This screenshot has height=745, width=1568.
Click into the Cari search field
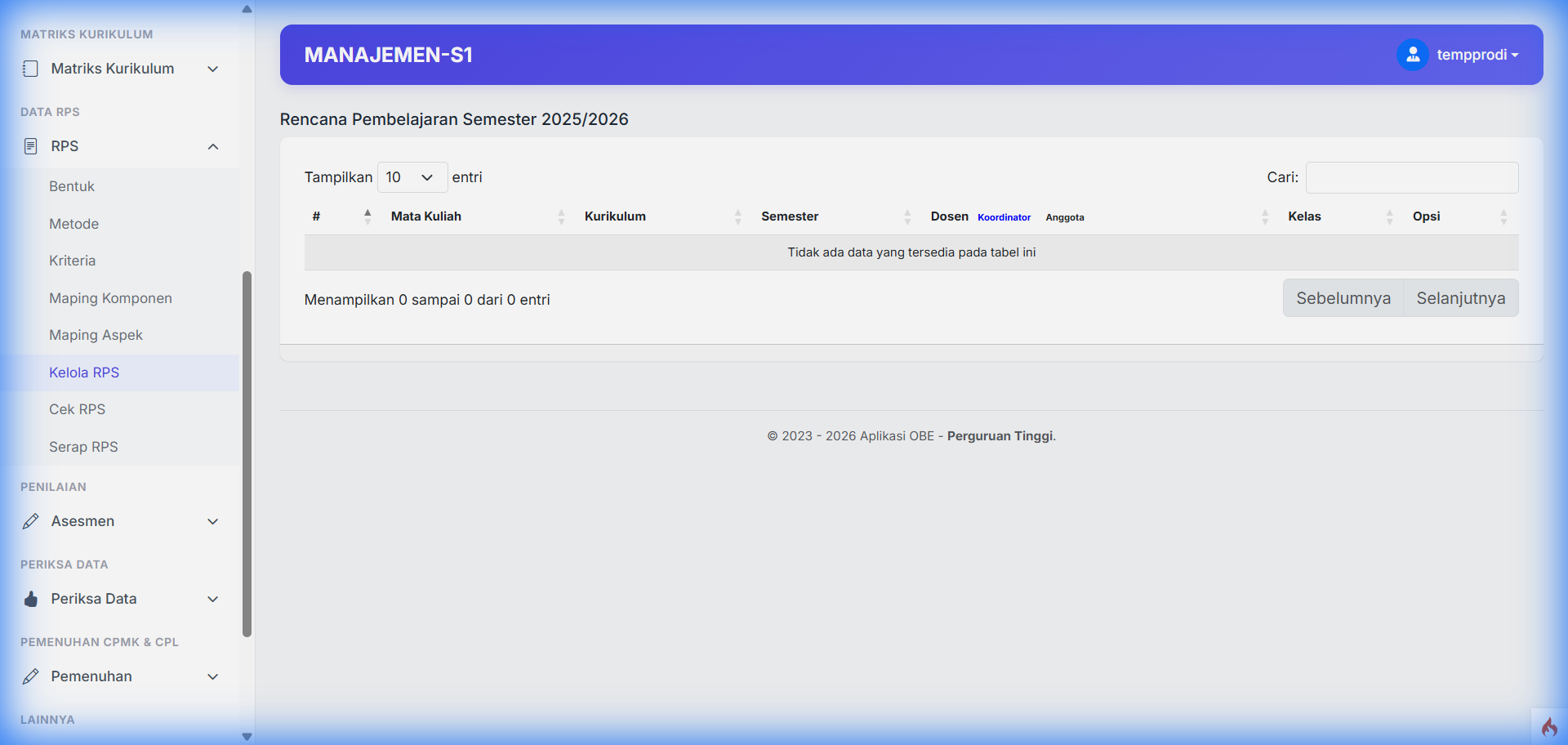tap(1411, 177)
